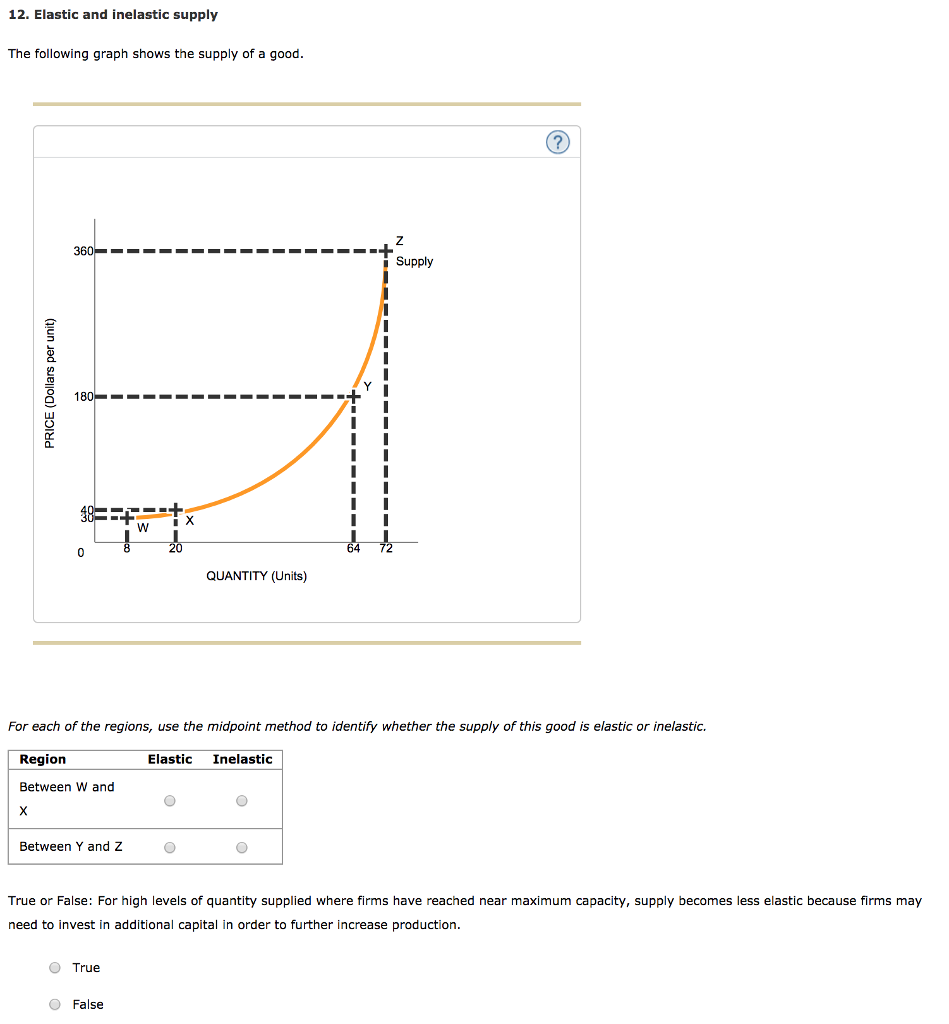This screenshot has height=1024, width=949.
Task: Click the Supply label next to point Z
Action: tap(413, 261)
